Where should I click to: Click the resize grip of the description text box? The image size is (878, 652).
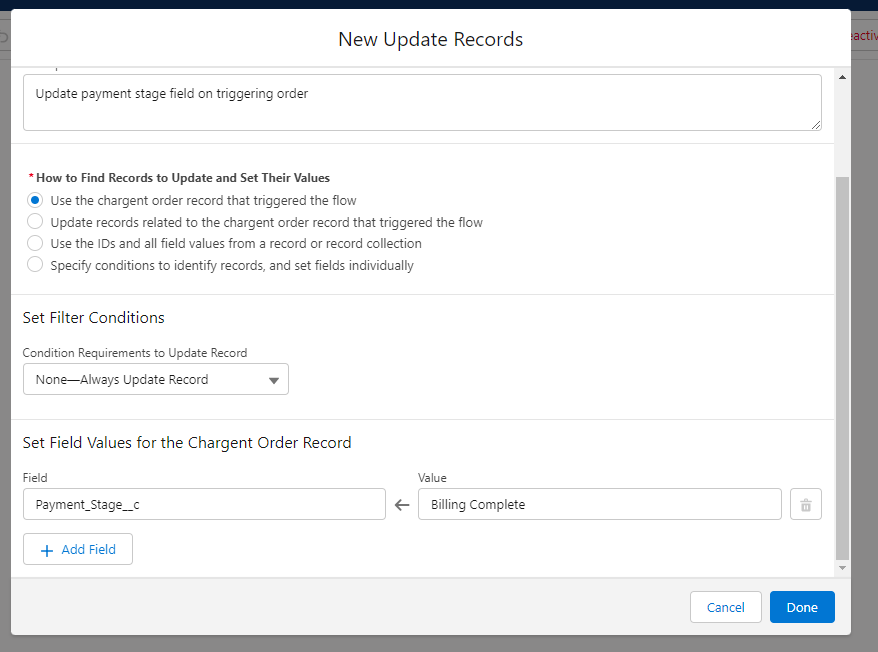coord(816,124)
